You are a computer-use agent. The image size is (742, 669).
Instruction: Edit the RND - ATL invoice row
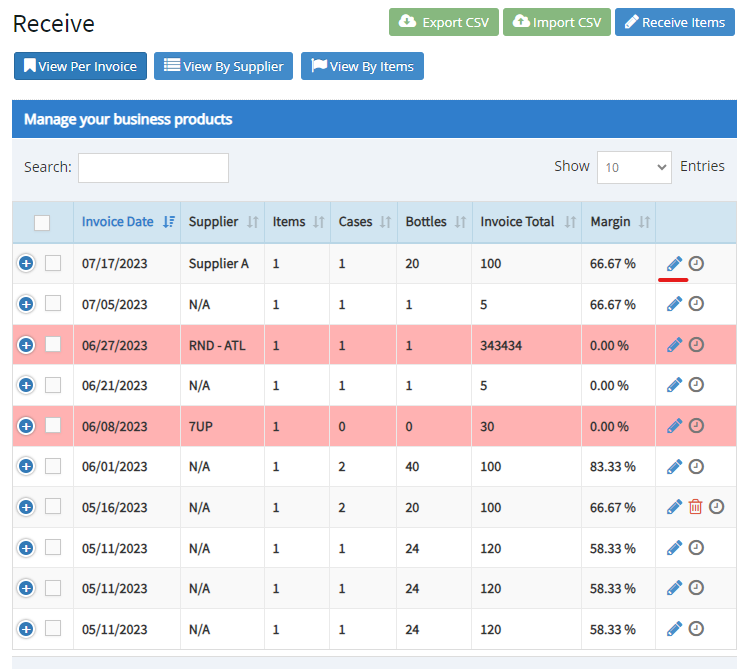click(674, 345)
